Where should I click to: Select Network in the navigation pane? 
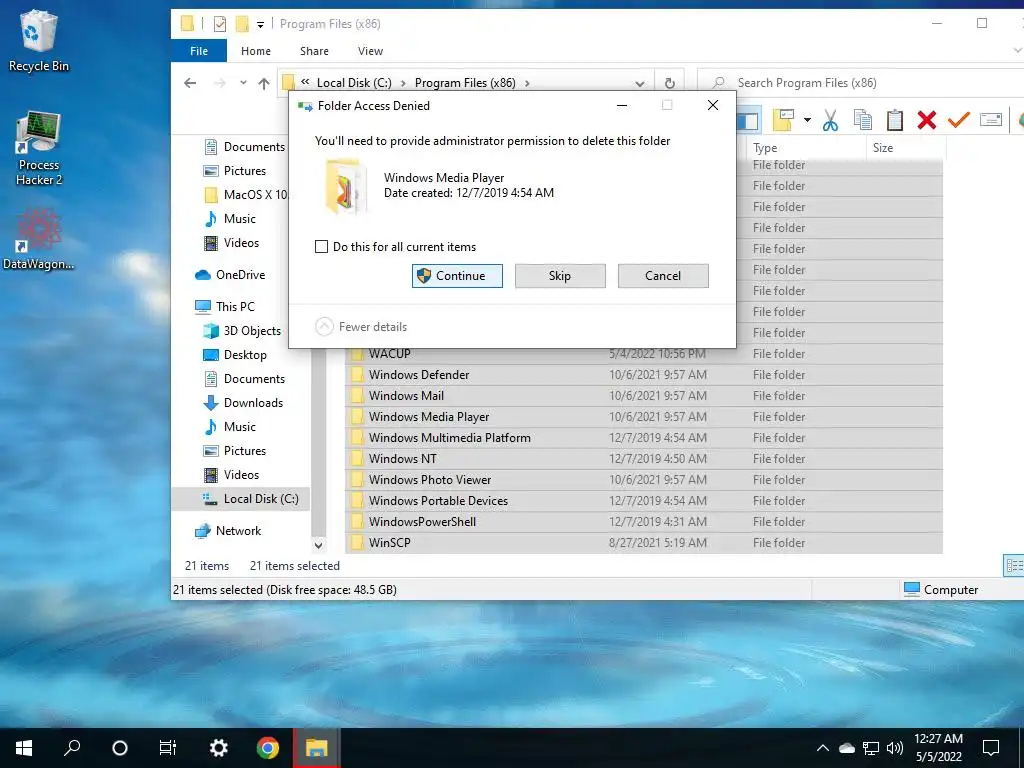click(228, 531)
